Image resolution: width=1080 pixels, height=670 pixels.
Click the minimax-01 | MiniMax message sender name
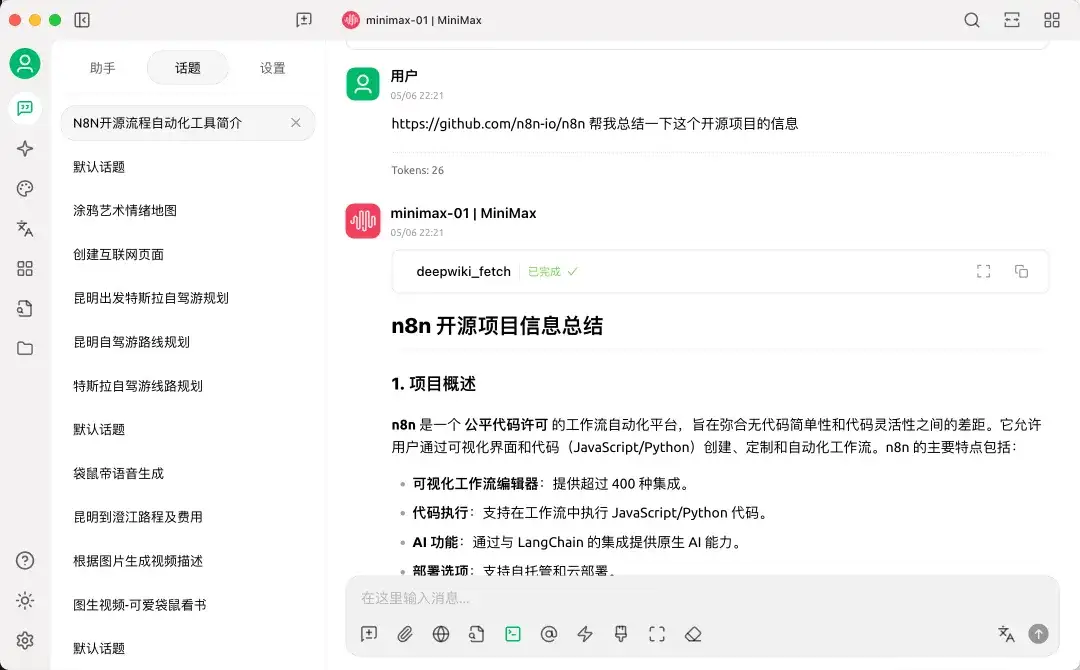tap(463, 213)
